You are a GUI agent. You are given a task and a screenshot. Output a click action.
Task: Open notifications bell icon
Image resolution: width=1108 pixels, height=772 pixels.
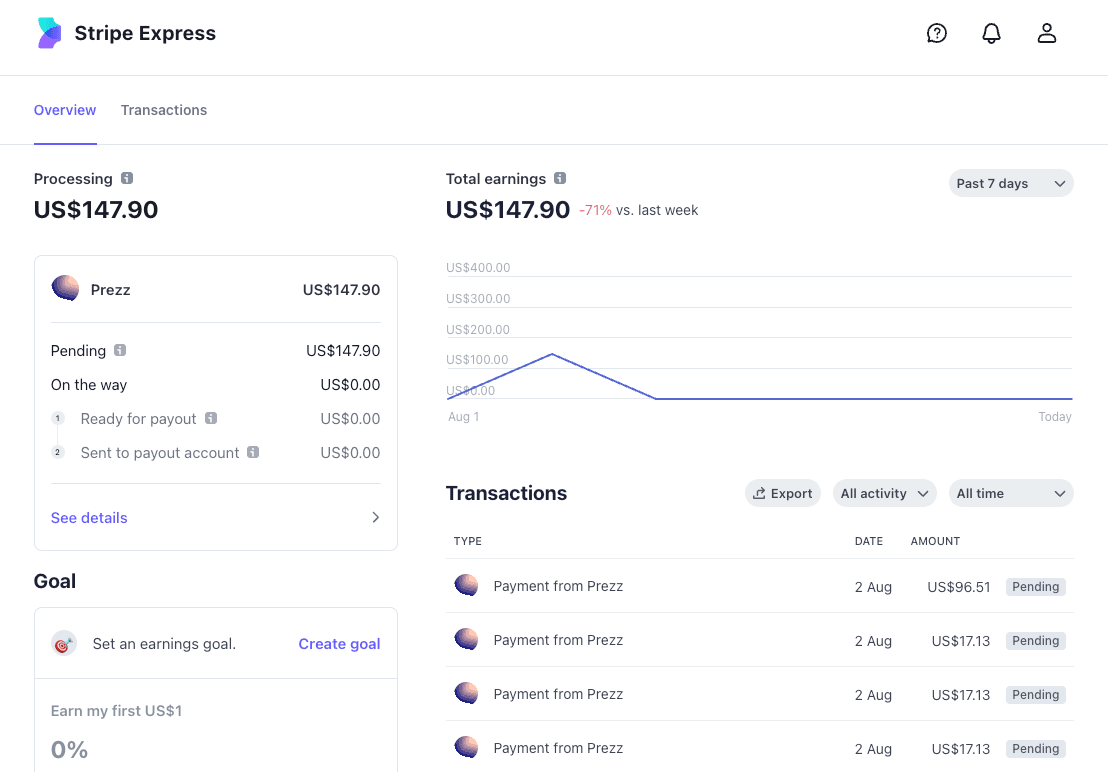991,33
